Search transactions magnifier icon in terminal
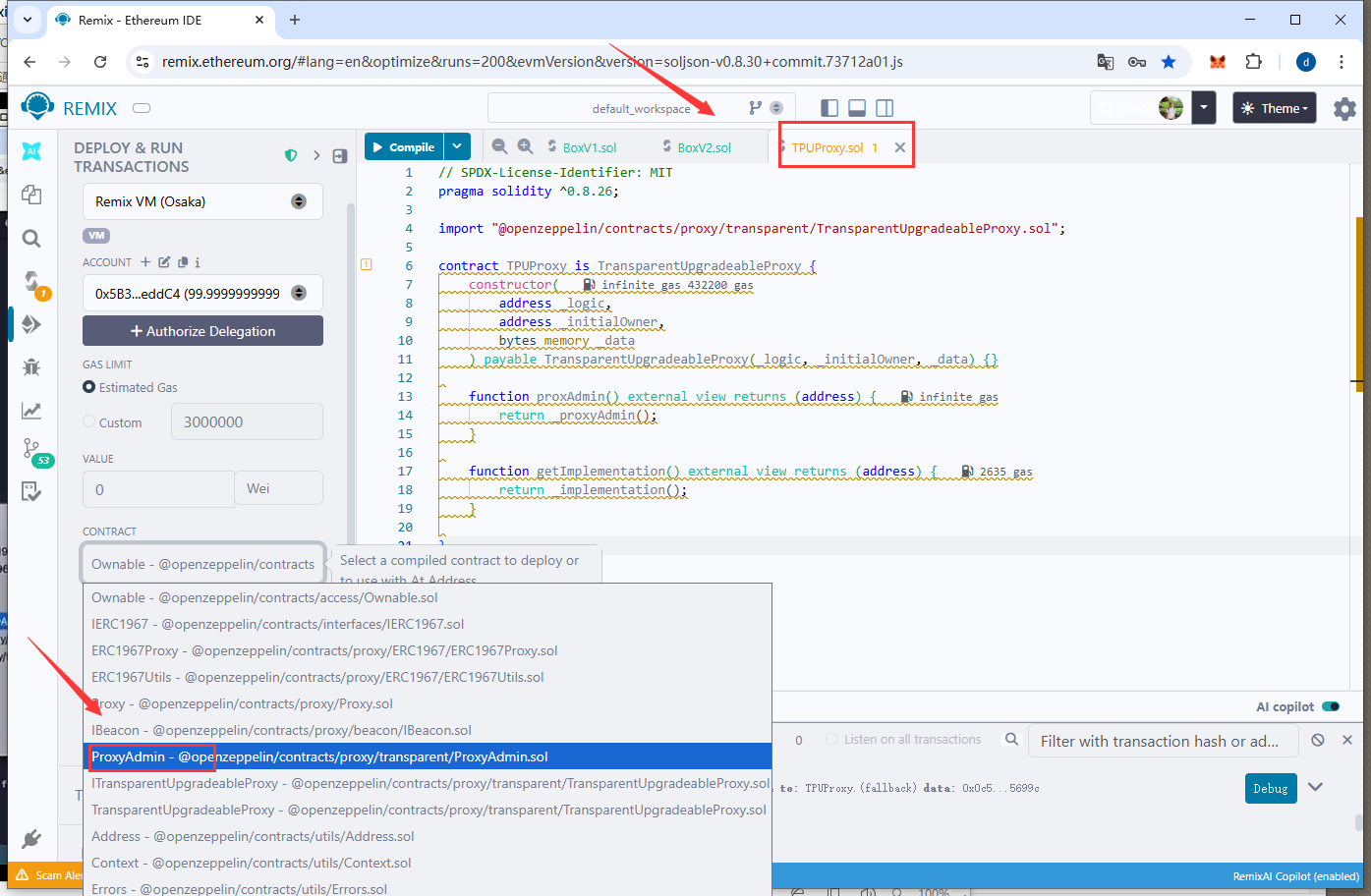The width and height of the screenshot is (1371, 896). pos(1011,740)
